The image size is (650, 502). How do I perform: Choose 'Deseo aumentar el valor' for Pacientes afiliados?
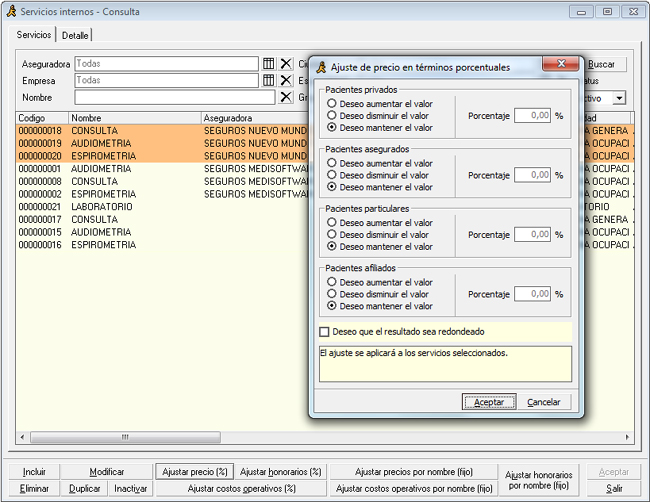[332, 282]
